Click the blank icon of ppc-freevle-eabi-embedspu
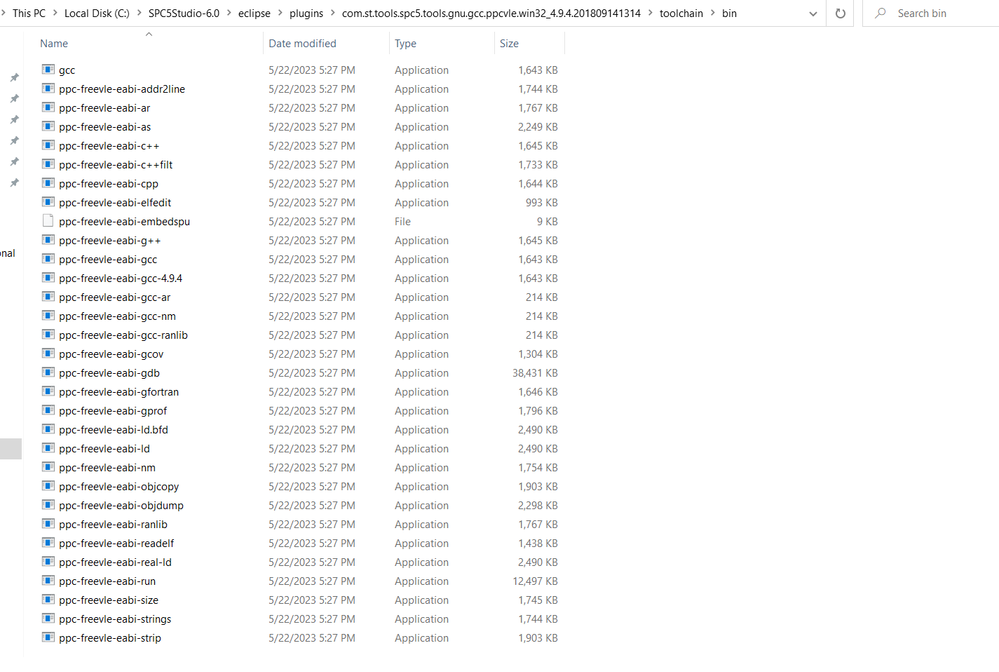Viewport: 999px width, 672px height. coord(48,221)
